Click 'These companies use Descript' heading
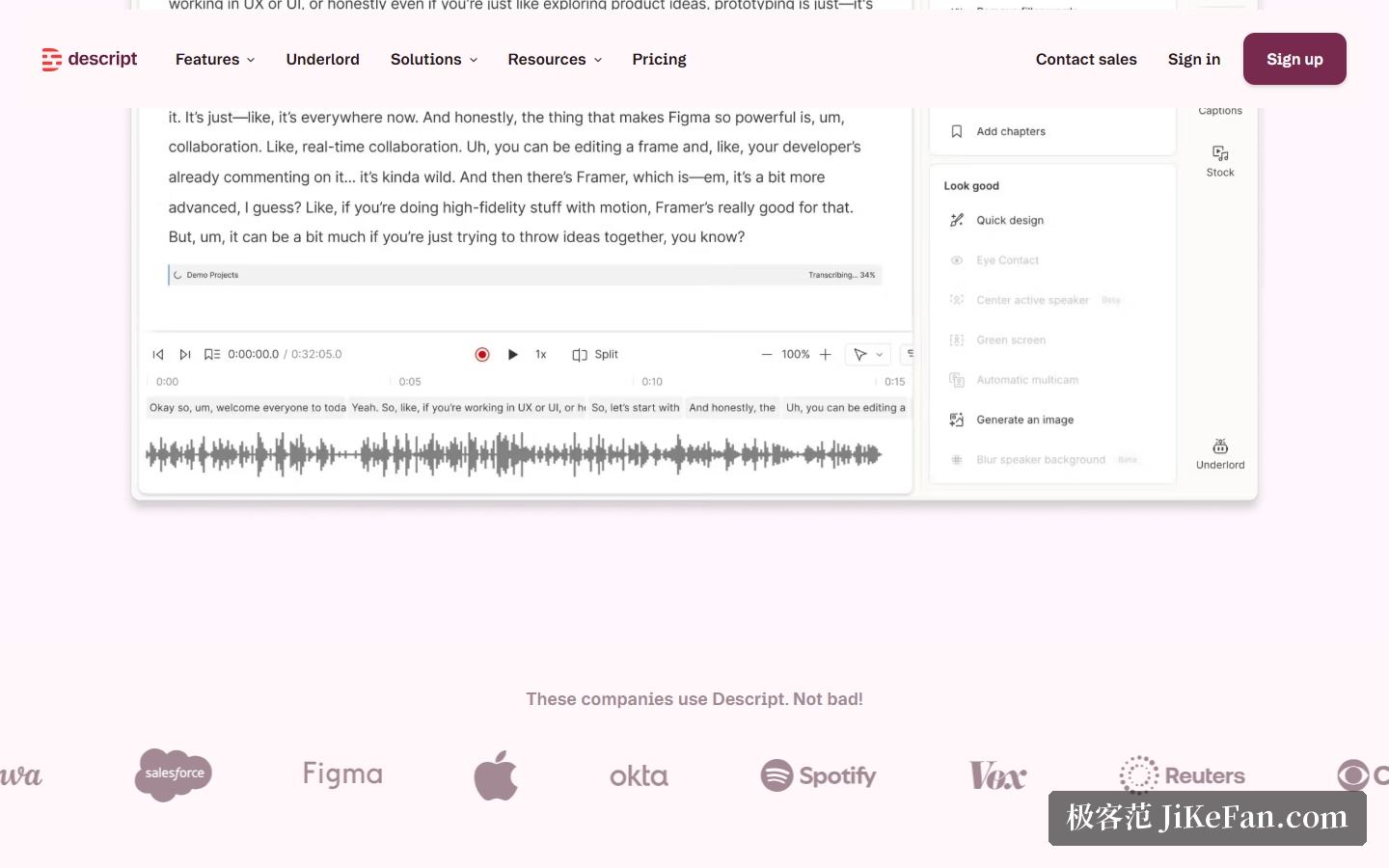This screenshot has width=1389, height=868. [694, 699]
